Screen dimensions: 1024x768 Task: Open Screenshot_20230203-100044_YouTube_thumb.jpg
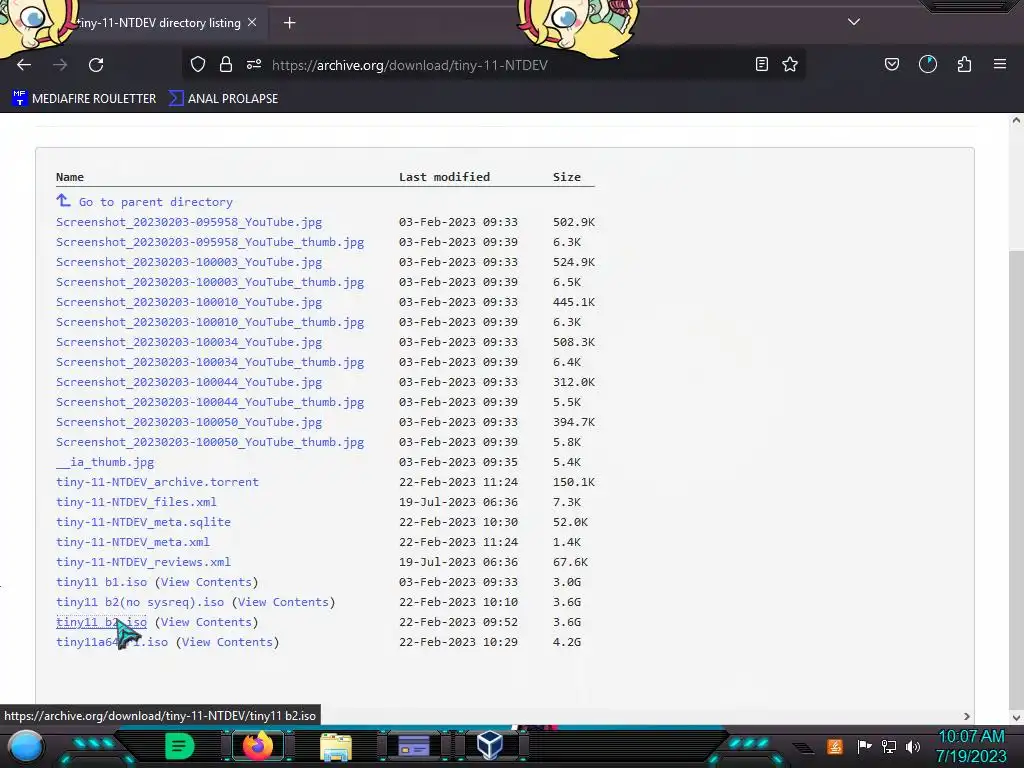coord(210,402)
